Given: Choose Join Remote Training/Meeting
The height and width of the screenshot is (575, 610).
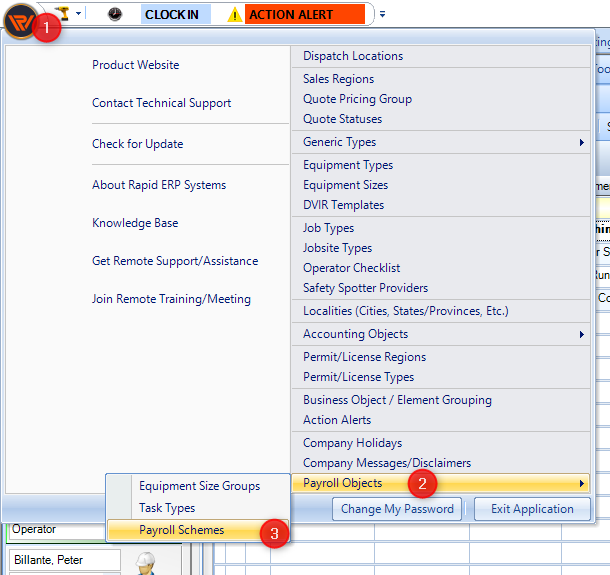Looking at the screenshot, I should click(171, 299).
